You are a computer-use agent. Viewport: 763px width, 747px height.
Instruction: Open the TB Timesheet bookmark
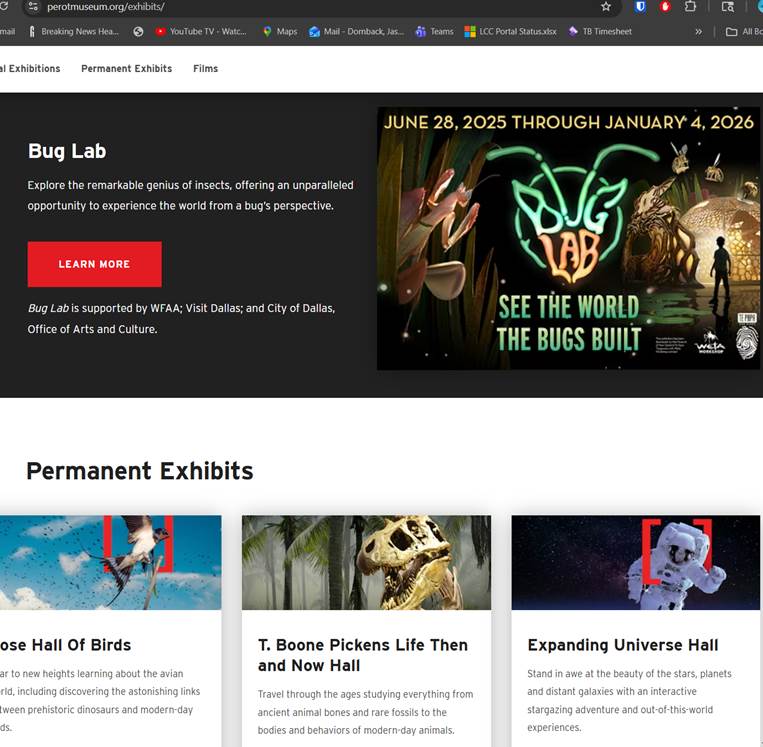(600, 32)
